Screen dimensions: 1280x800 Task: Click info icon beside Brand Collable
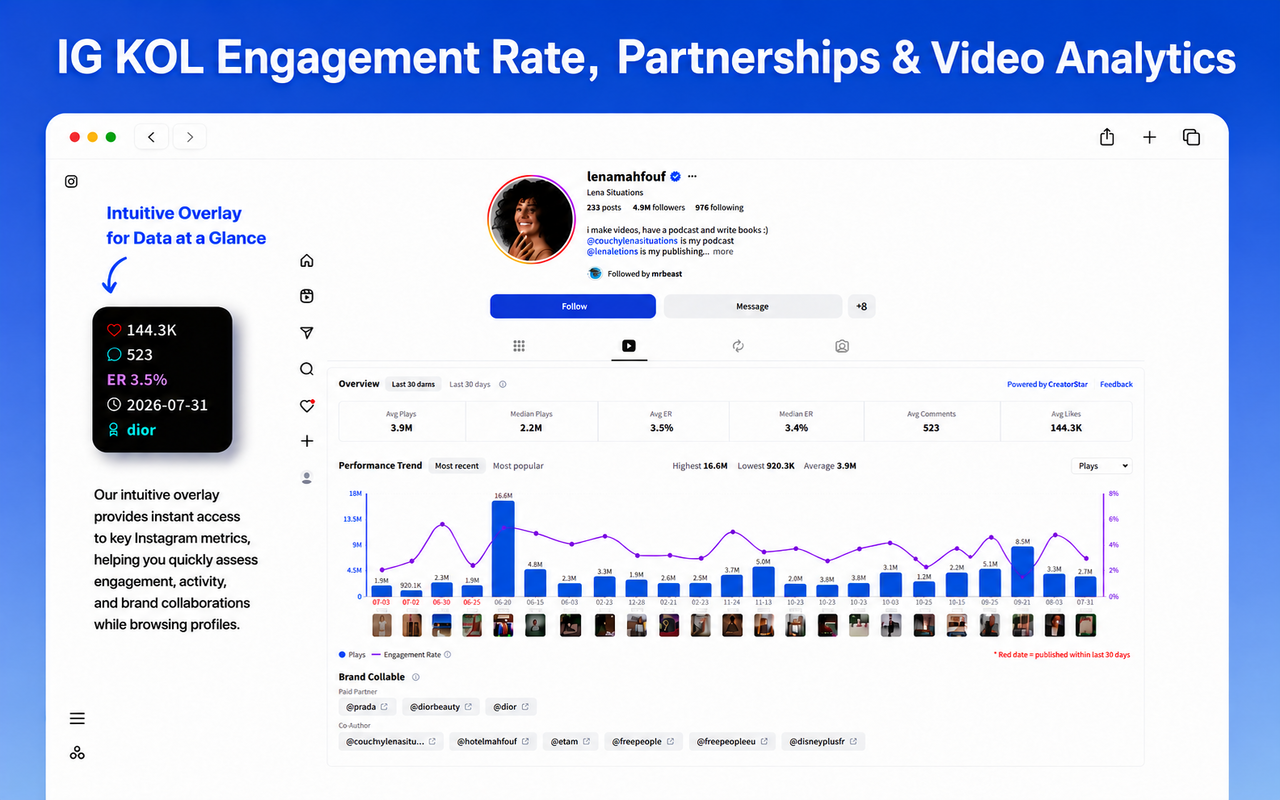[x=416, y=677]
